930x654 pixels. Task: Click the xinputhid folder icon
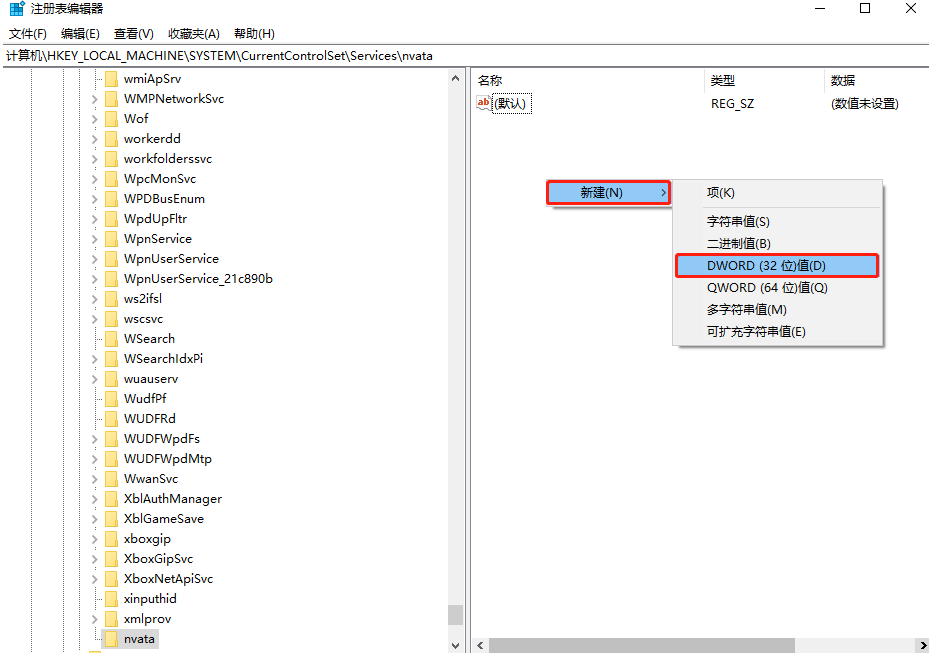tap(111, 598)
